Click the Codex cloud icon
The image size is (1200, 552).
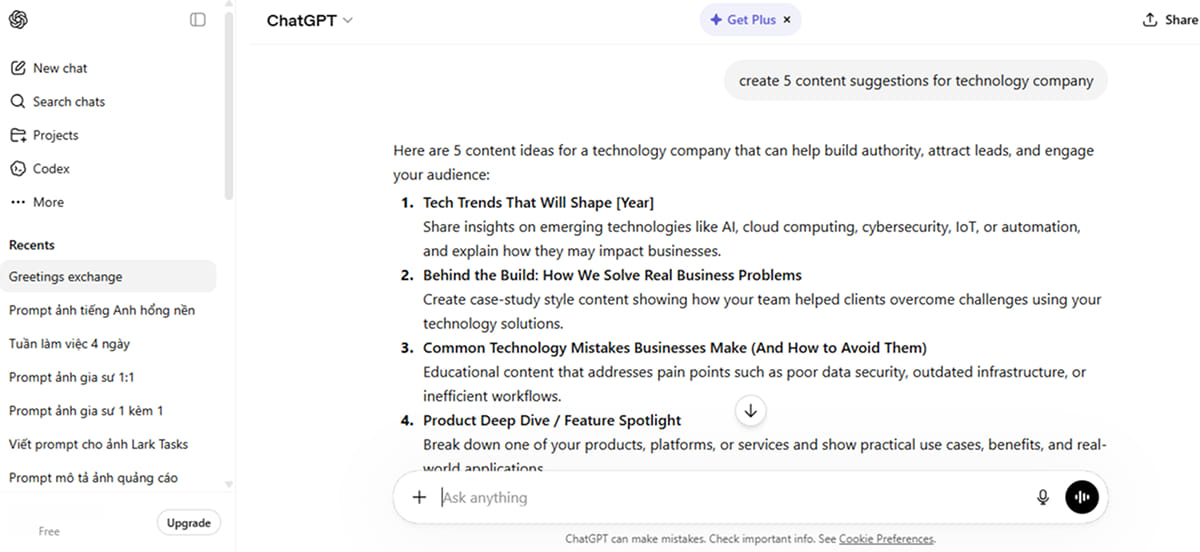(18, 168)
